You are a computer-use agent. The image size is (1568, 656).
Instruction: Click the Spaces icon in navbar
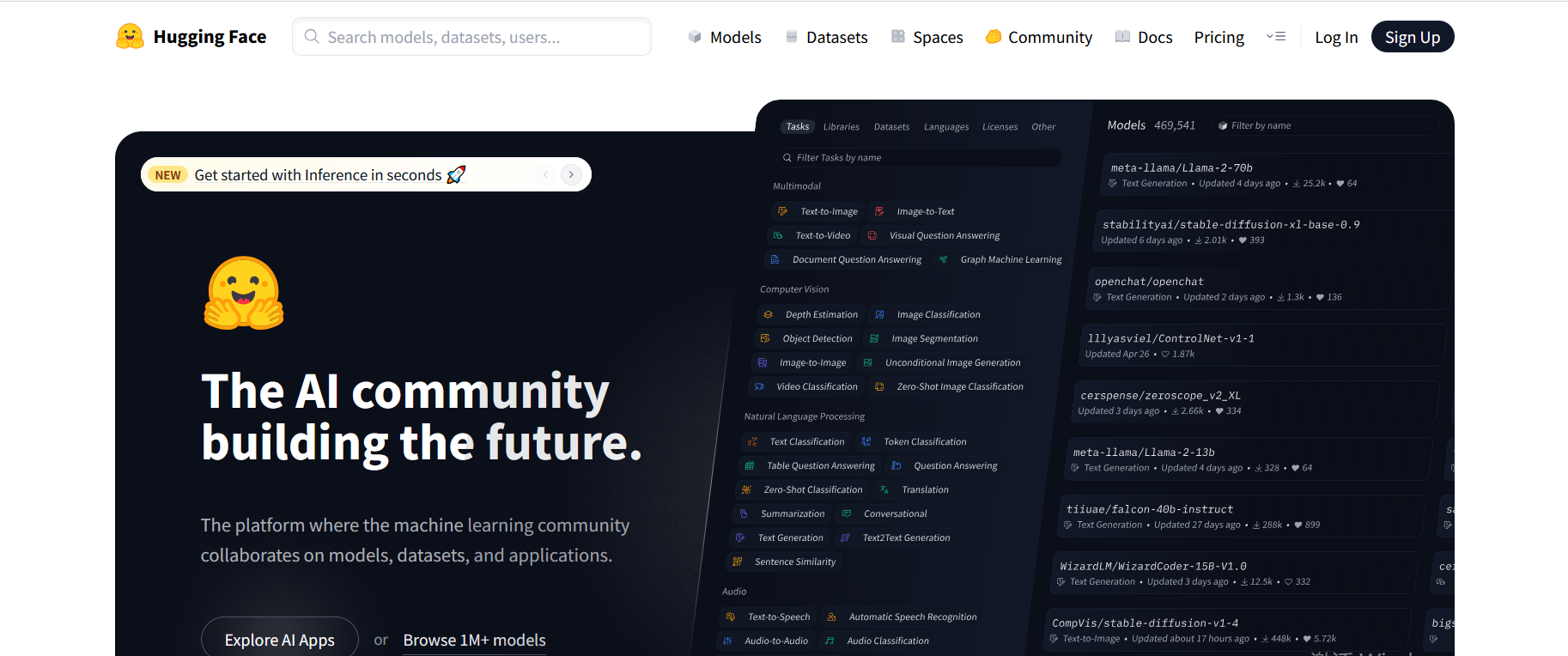point(898,37)
